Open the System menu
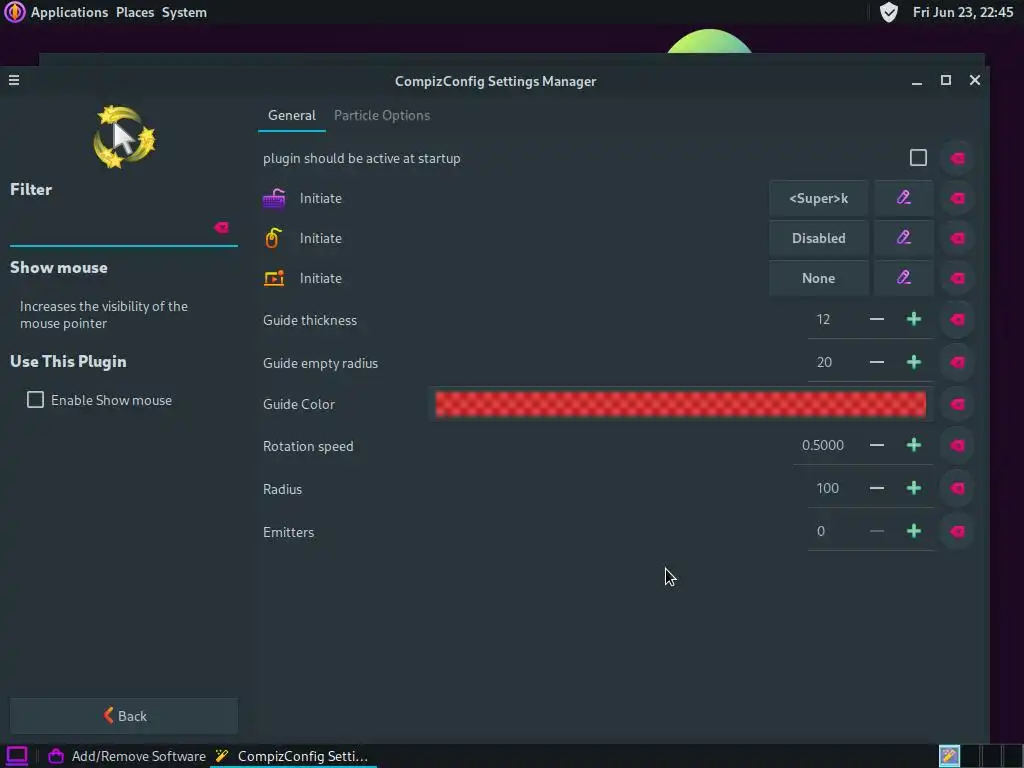The height and width of the screenshot is (768, 1024). click(x=184, y=12)
